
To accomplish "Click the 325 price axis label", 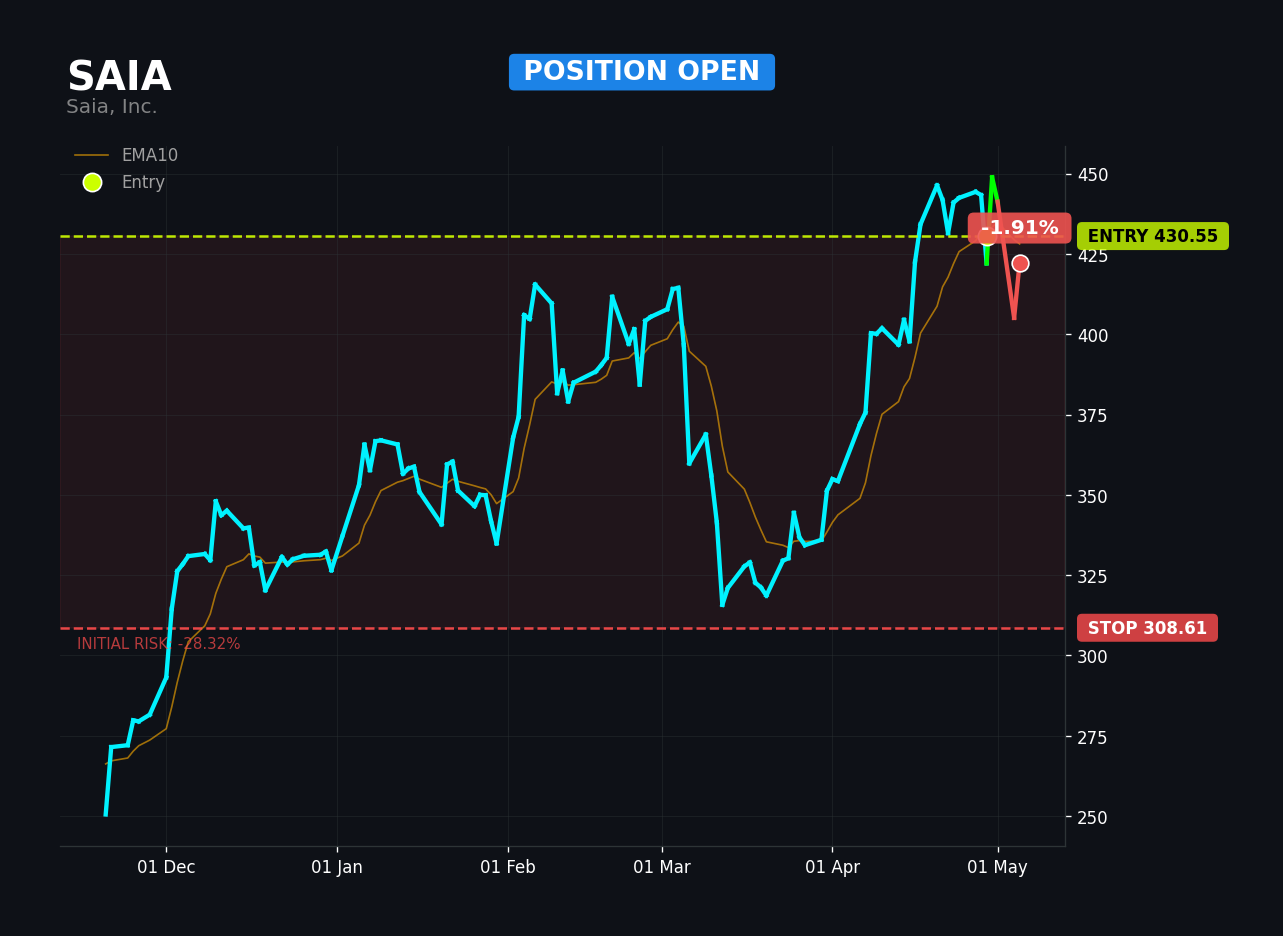I will [1093, 576].
